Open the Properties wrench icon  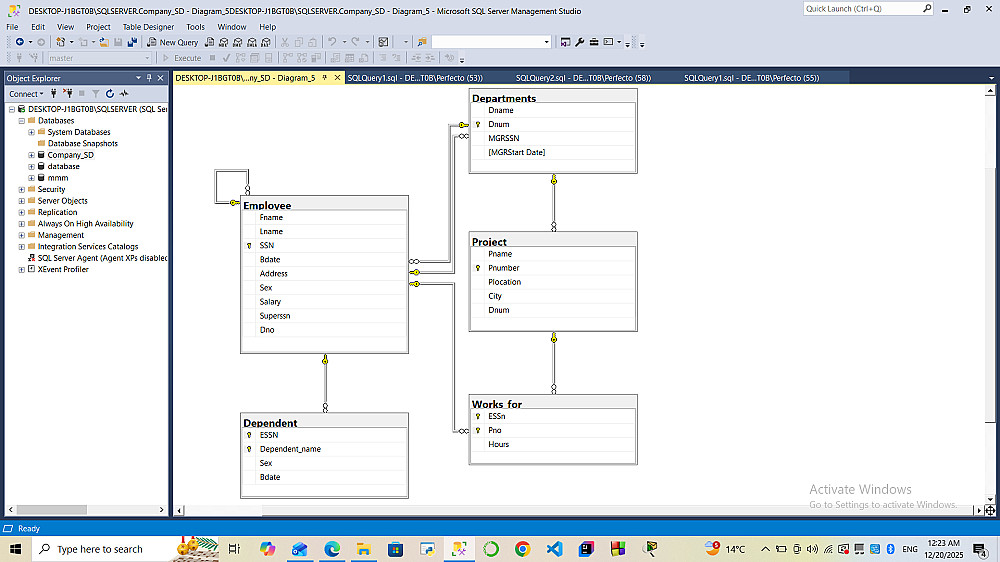coord(579,42)
